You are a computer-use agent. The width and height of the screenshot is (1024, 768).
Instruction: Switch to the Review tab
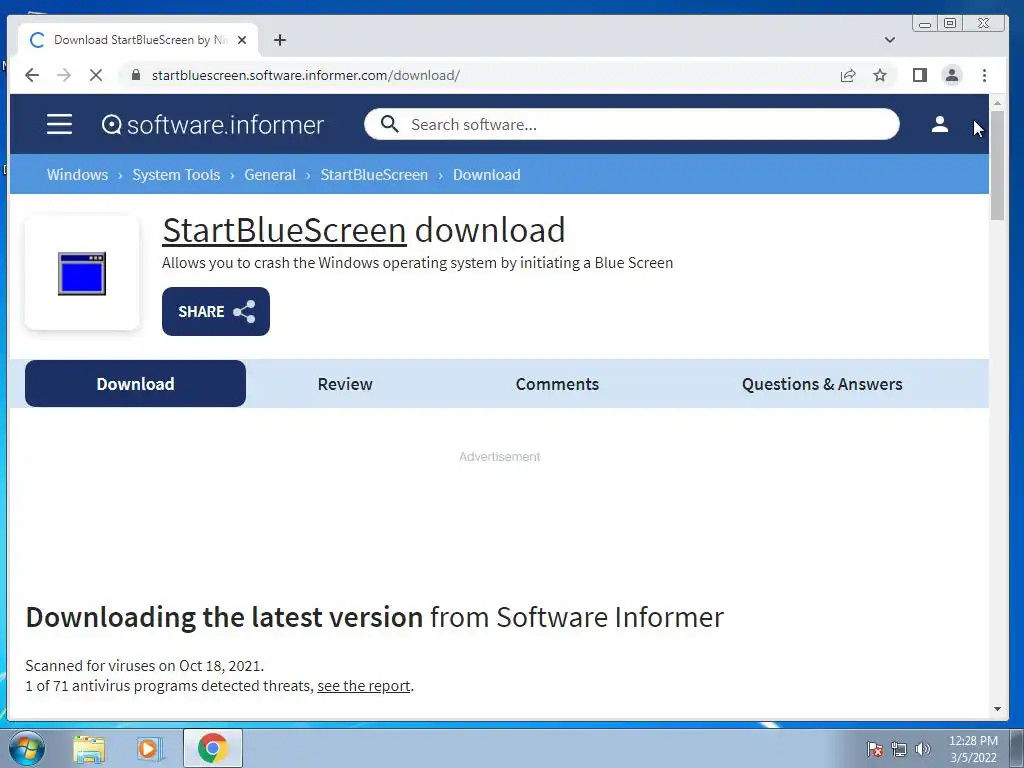tap(345, 383)
